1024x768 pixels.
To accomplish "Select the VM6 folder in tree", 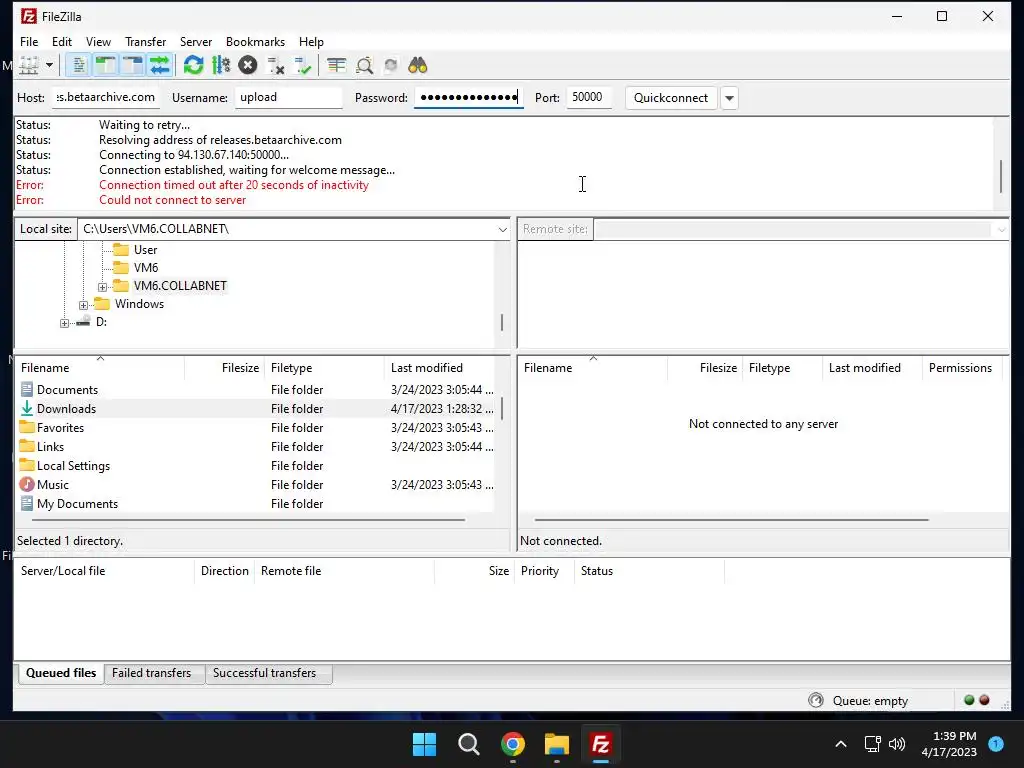I will pos(146,268).
